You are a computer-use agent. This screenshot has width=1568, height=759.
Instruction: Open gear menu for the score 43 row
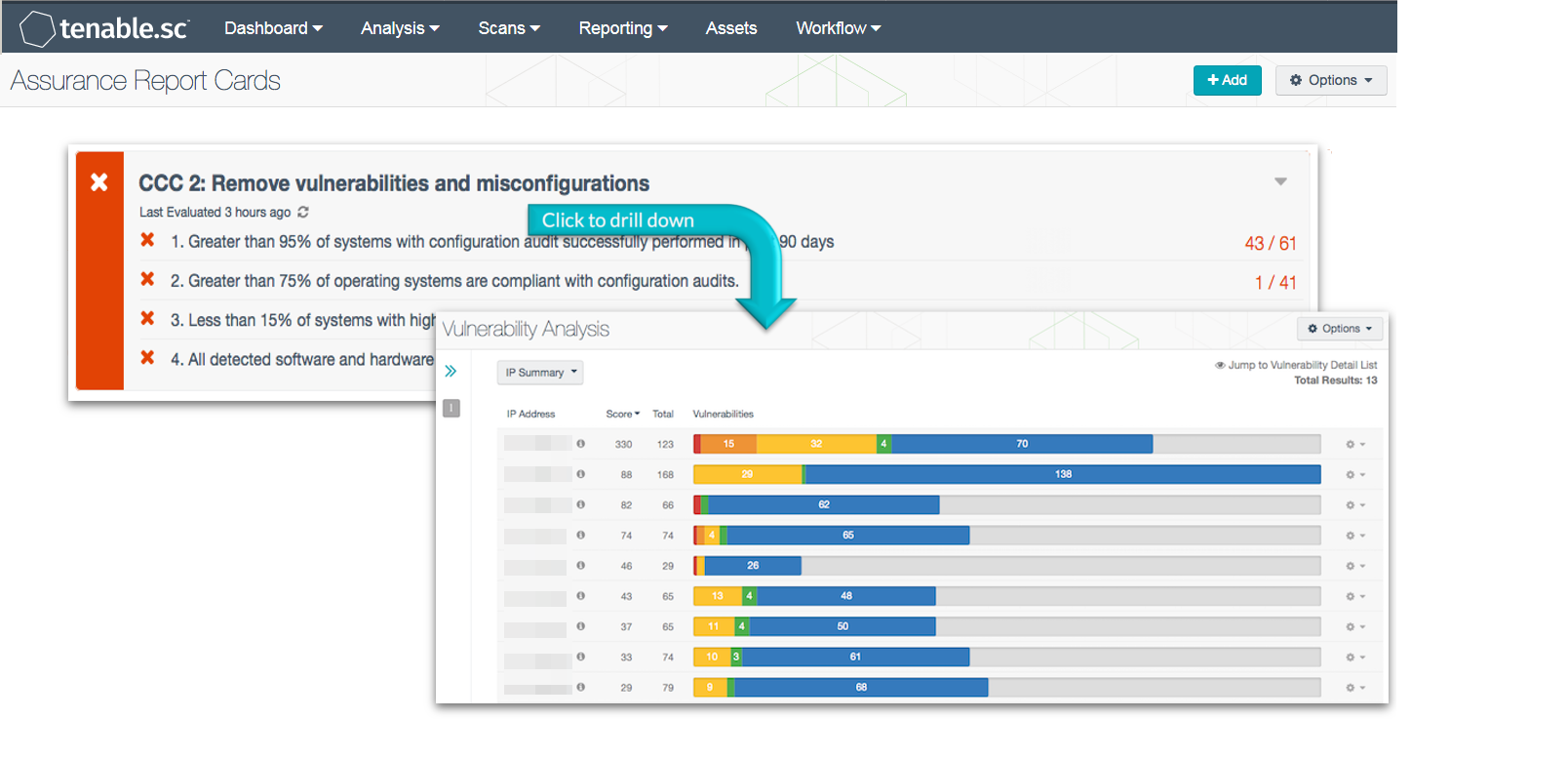tap(1354, 596)
